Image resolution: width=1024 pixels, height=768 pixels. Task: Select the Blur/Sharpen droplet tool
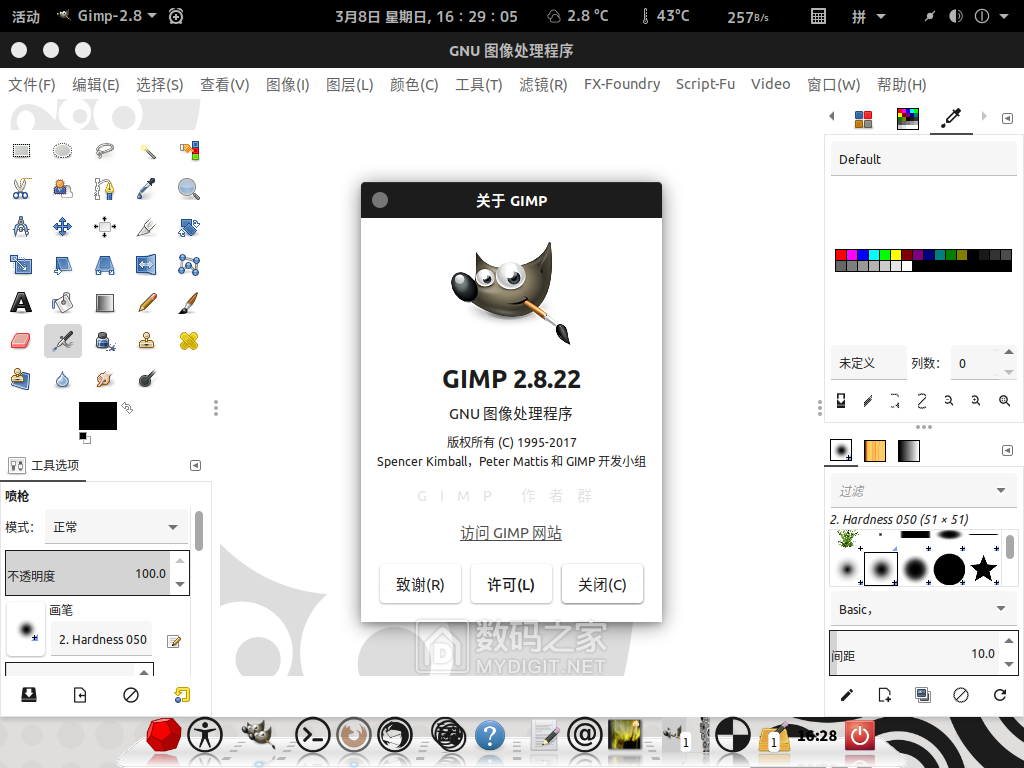pyautogui.click(x=63, y=379)
